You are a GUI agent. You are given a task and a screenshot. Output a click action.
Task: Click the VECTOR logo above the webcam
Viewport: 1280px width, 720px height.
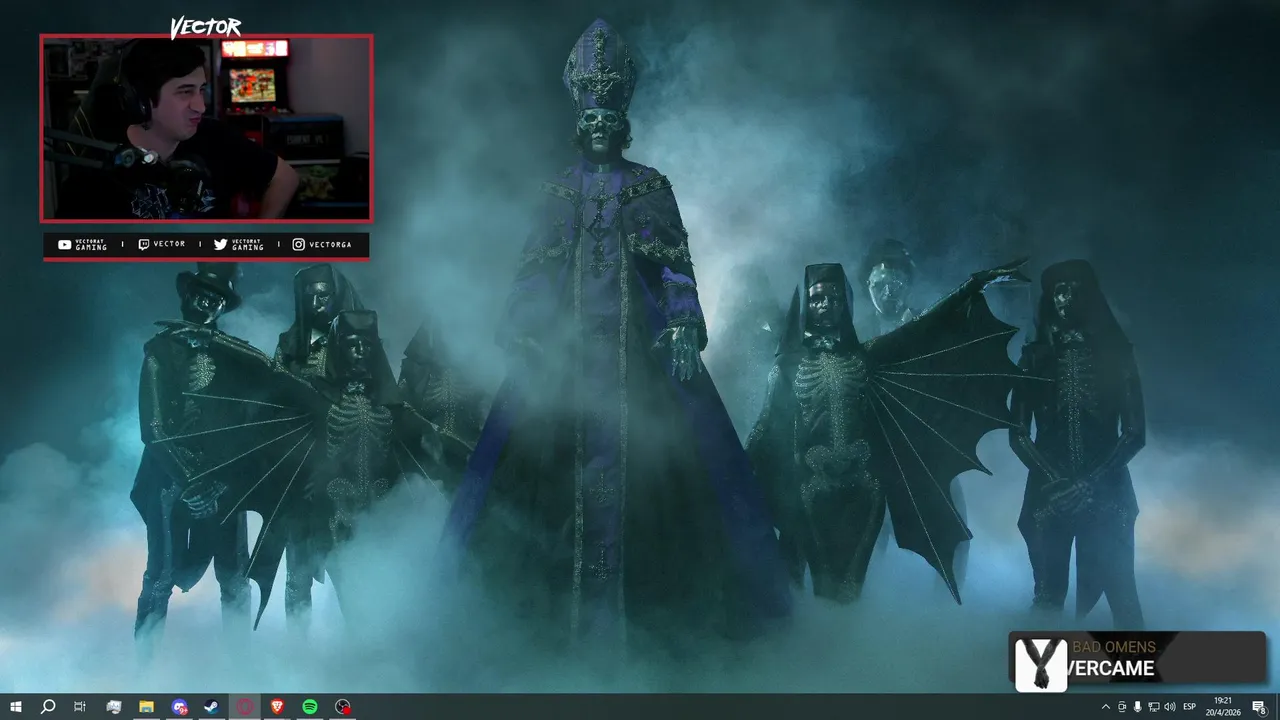205,27
